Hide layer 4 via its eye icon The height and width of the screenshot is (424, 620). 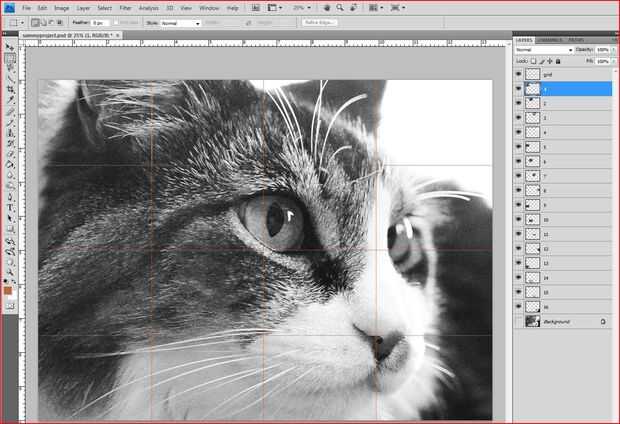tap(519, 132)
